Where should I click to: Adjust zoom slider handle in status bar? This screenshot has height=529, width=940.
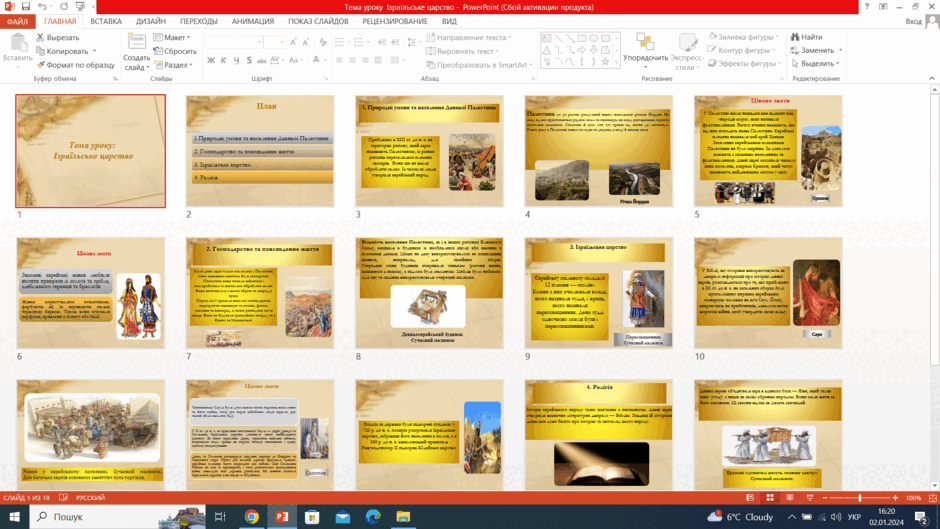click(860, 498)
